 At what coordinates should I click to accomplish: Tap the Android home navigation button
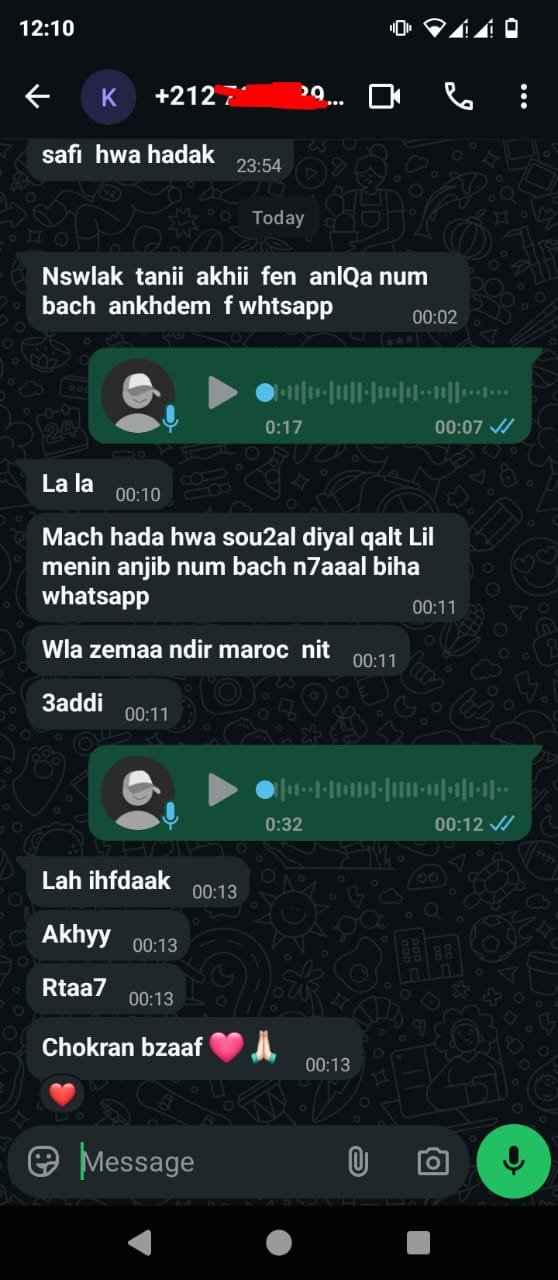click(x=279, y=1242)
